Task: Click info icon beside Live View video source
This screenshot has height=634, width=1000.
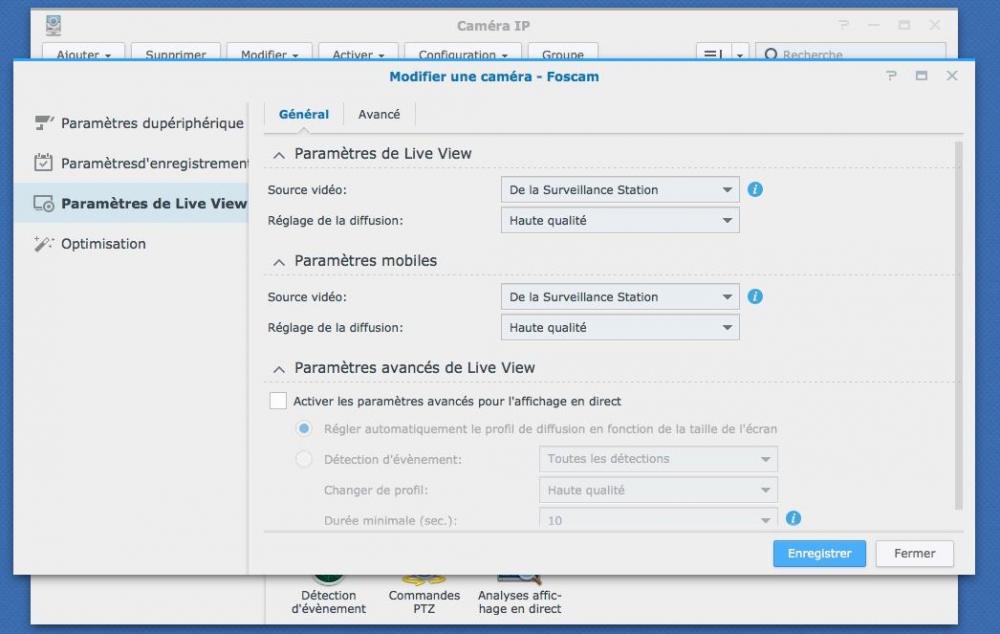Action: coord(755,189)
